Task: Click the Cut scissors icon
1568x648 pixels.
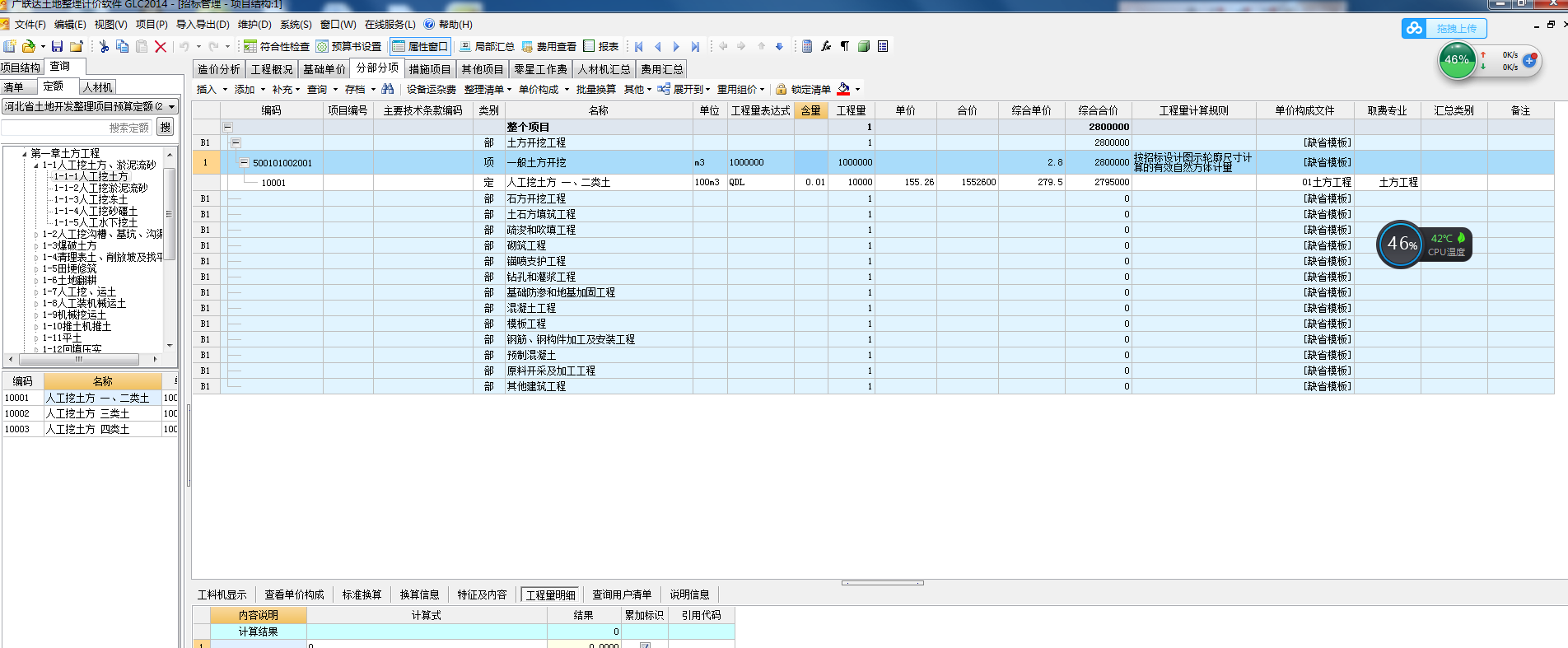Action: (x=105, y=46)
